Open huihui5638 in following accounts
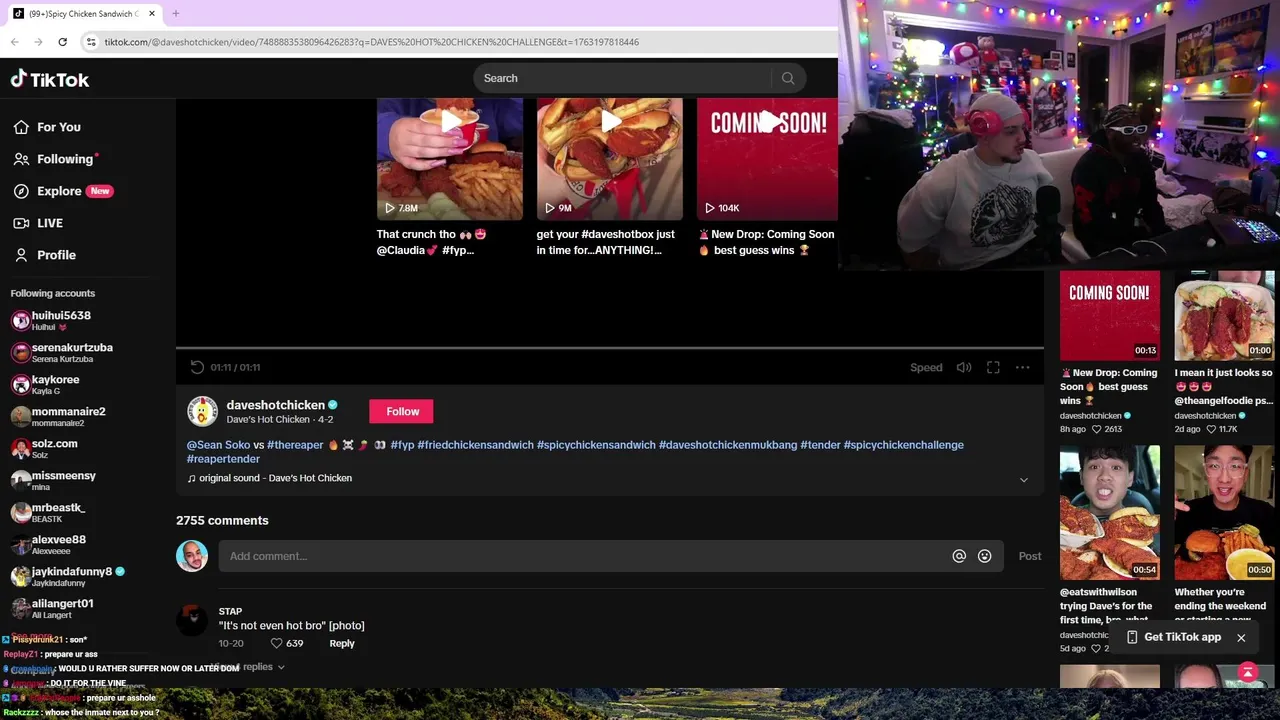 pos(60,320)
